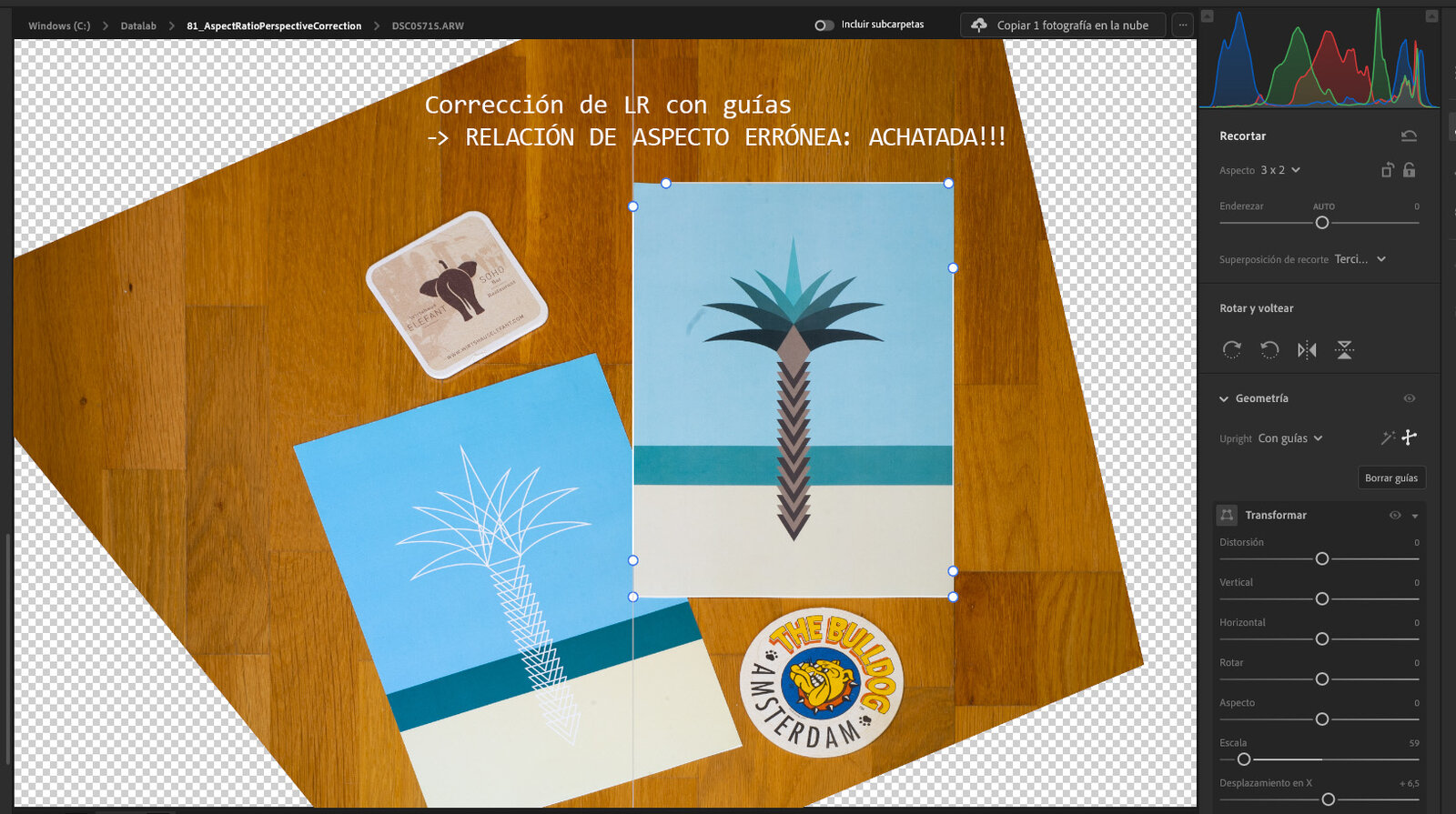The height and width of the screenshot is (814, 1456).
Task: Open the Upright Con guías dropdown
Action: click(1290, 438)
